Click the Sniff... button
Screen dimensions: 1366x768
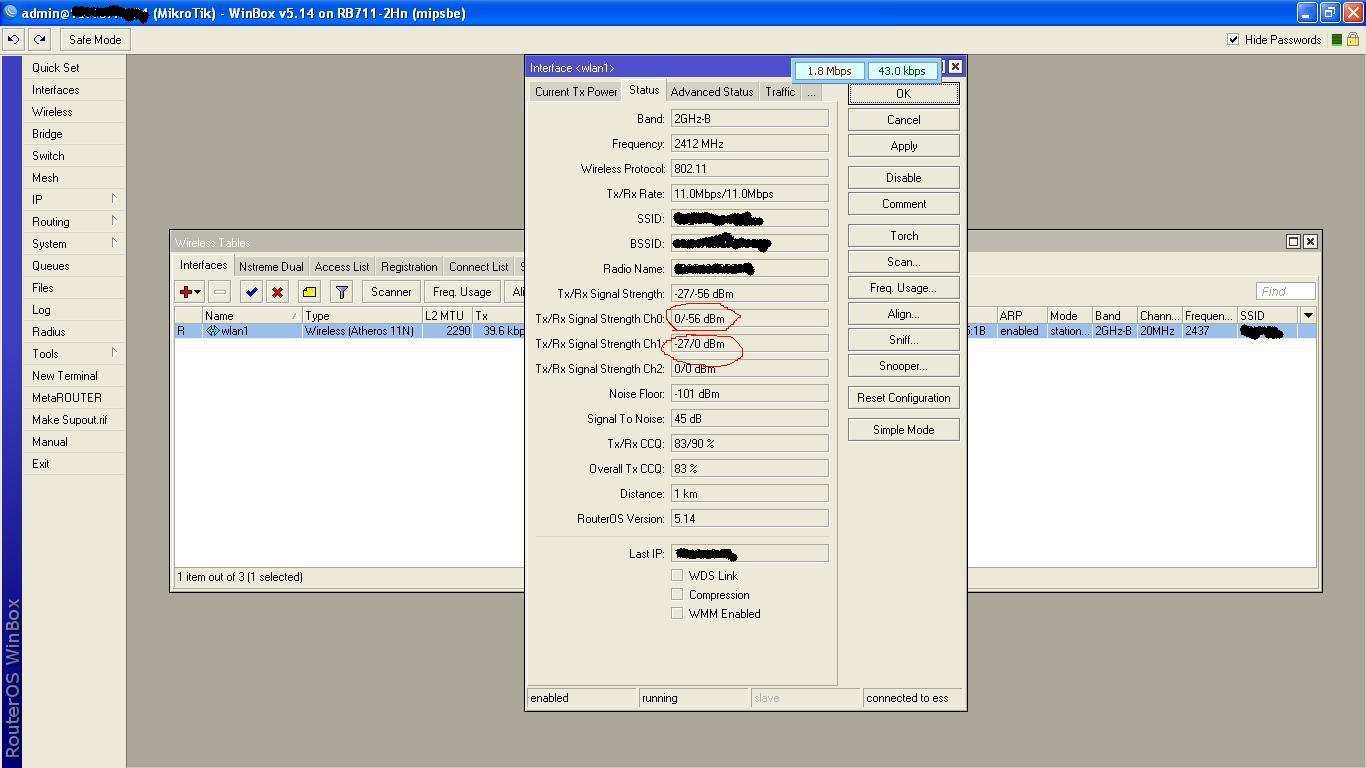coord(903,339)
